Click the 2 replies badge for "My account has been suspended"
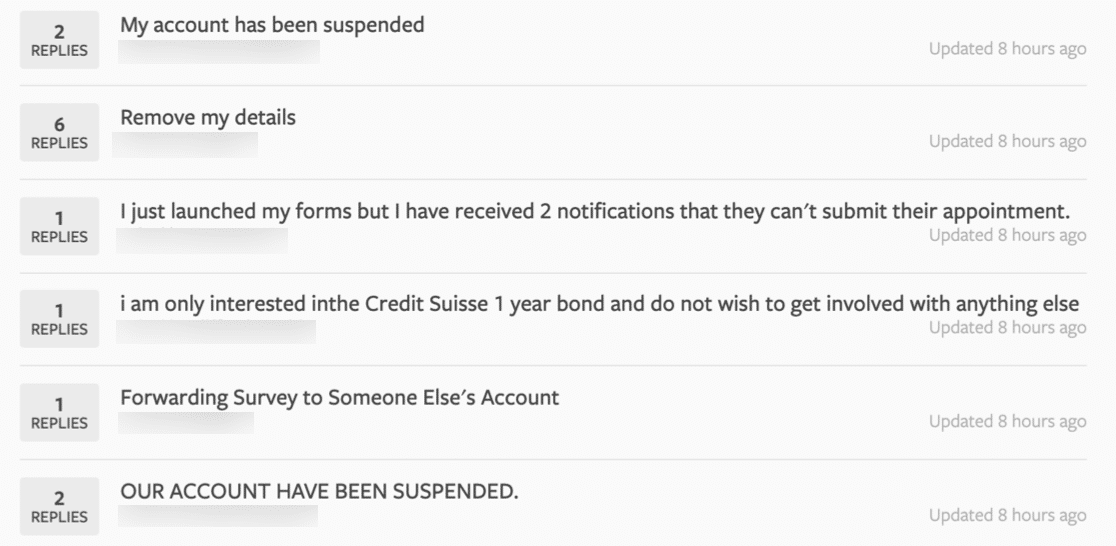Viewport: 1116px width, 546px height. [59, 40]
